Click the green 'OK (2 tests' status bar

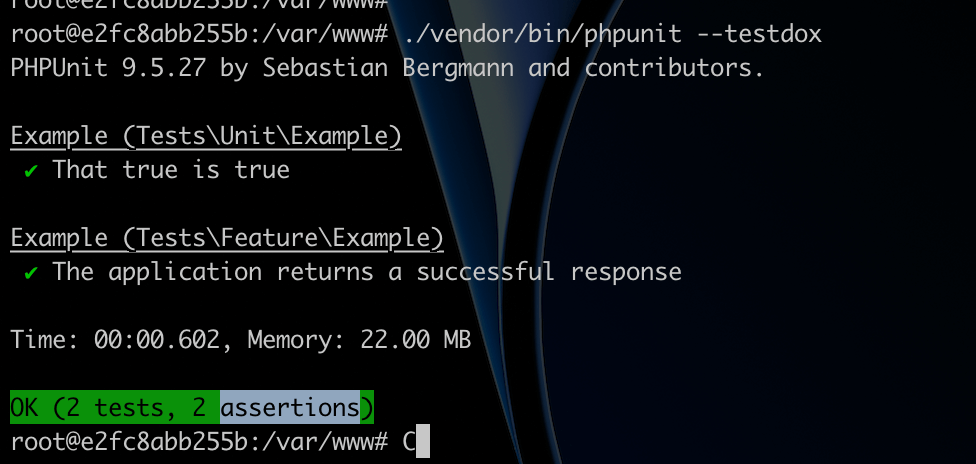tap(192, 408)
